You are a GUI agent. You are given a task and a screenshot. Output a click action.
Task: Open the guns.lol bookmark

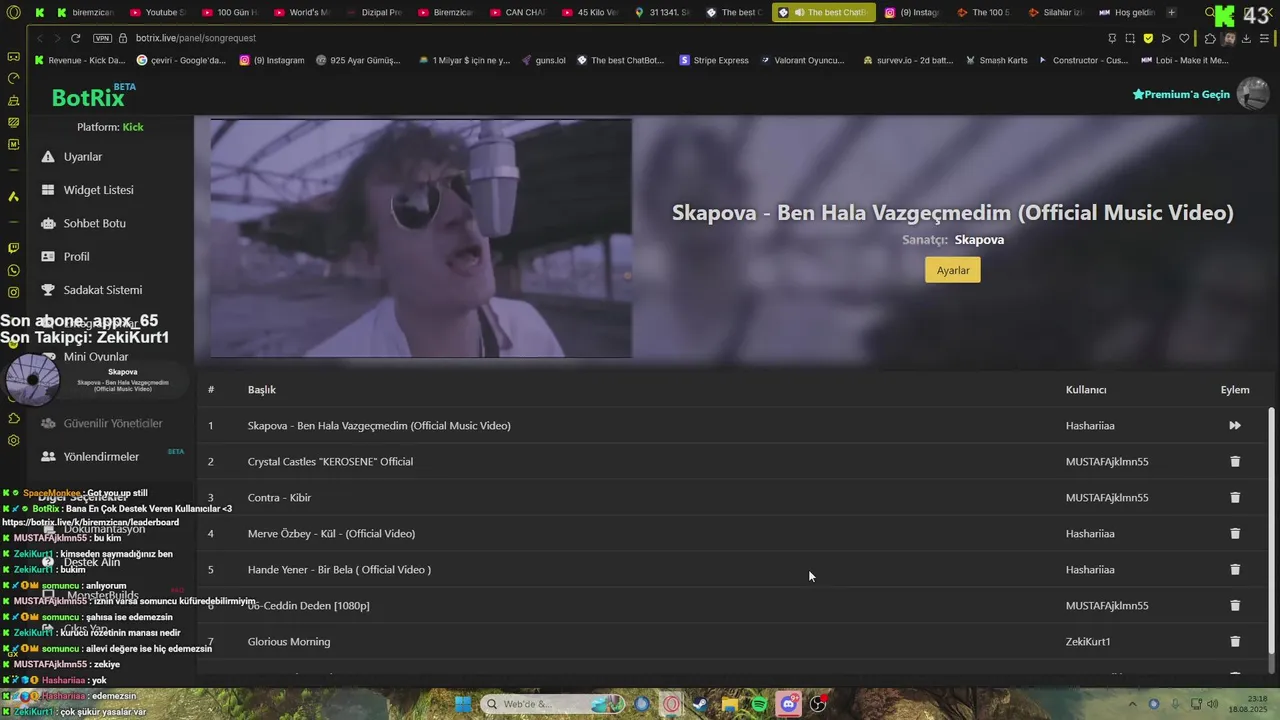[543, 60]
